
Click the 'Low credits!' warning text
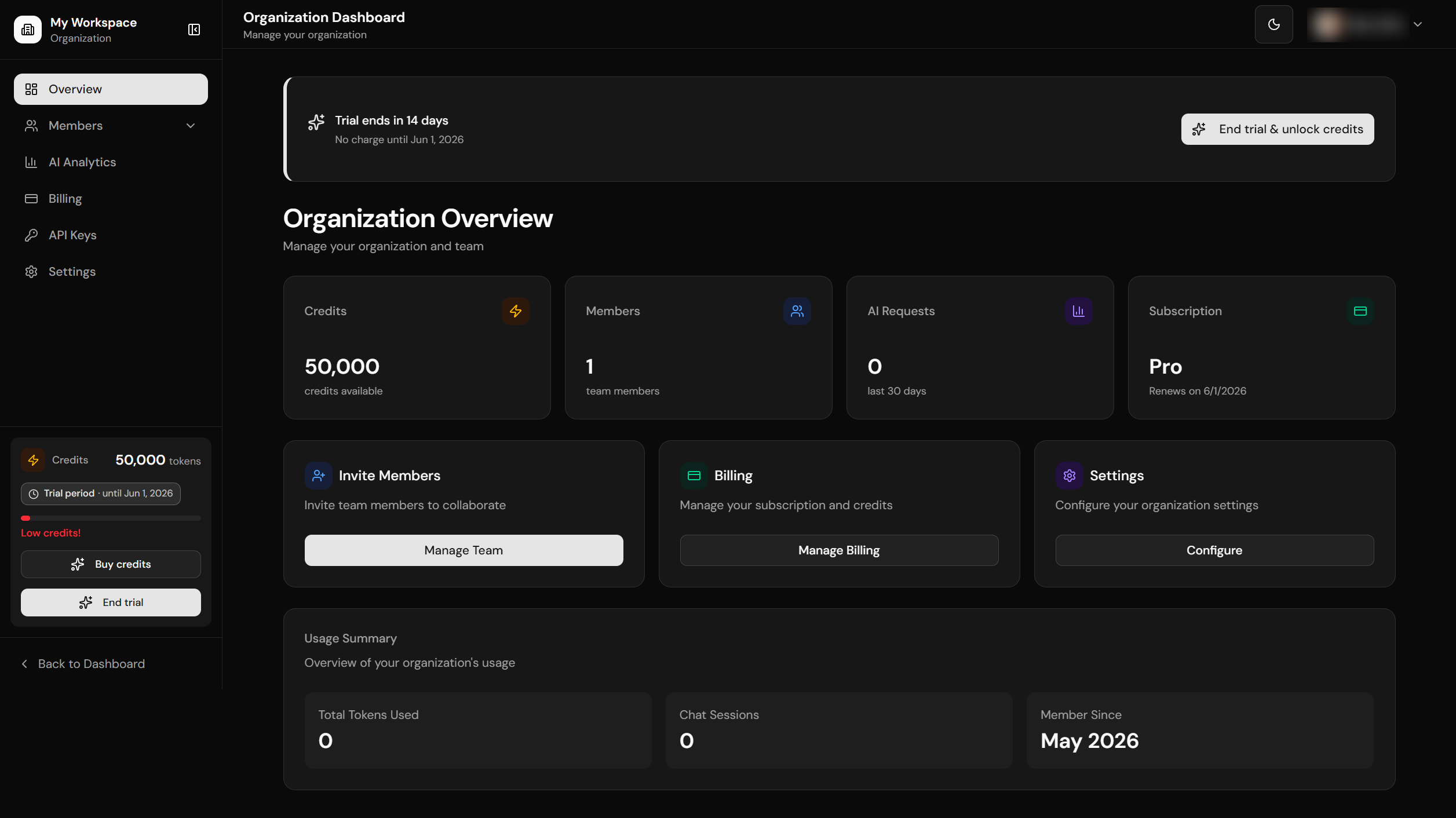51,533
